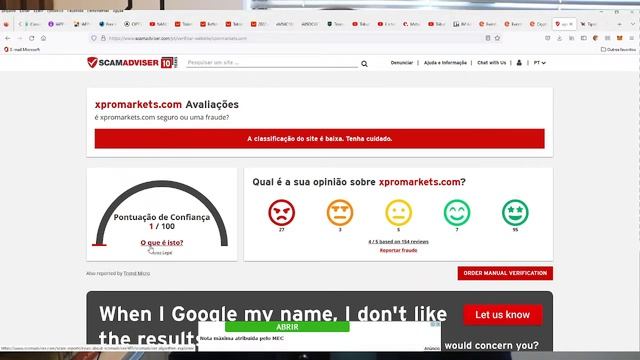Open the sidebar icon in browser toolbar

coord(584,38)
